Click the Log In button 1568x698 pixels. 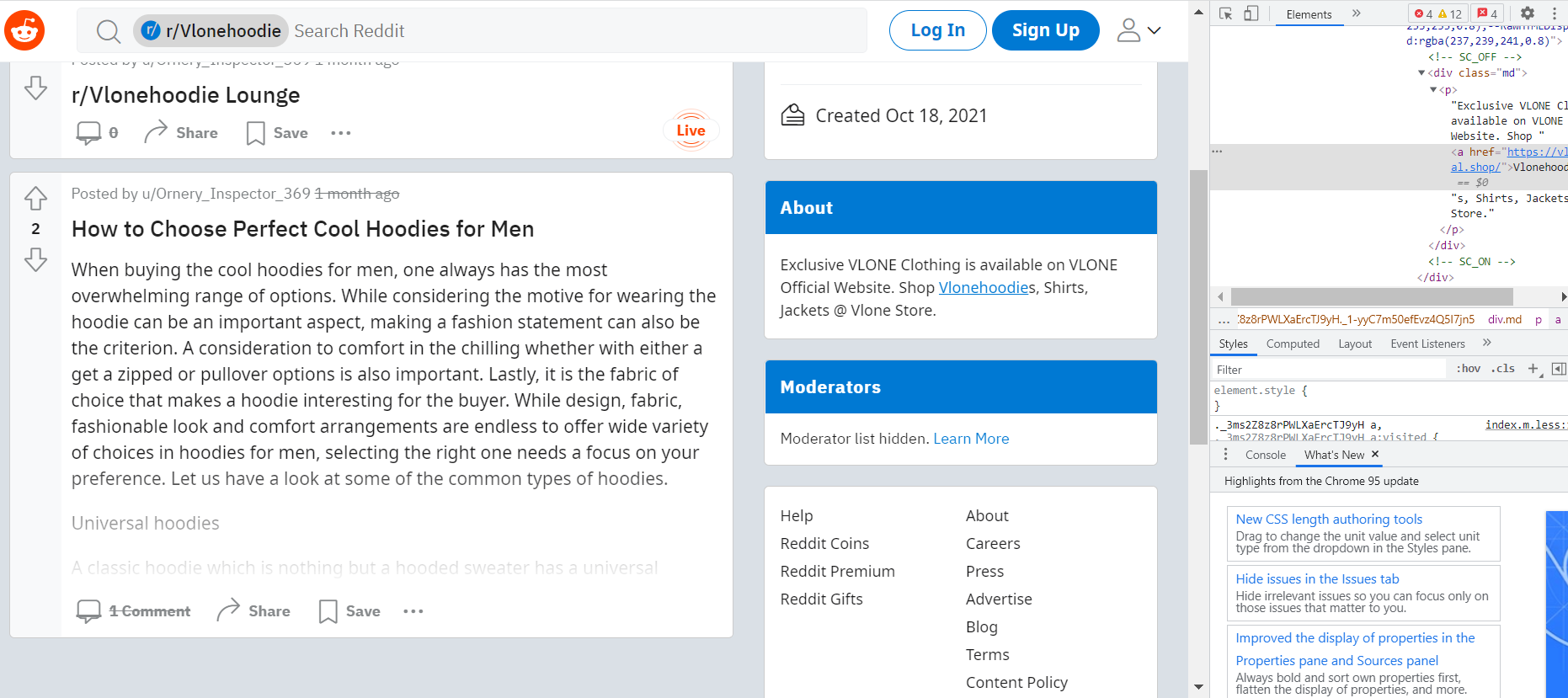[x=938, y=30]
